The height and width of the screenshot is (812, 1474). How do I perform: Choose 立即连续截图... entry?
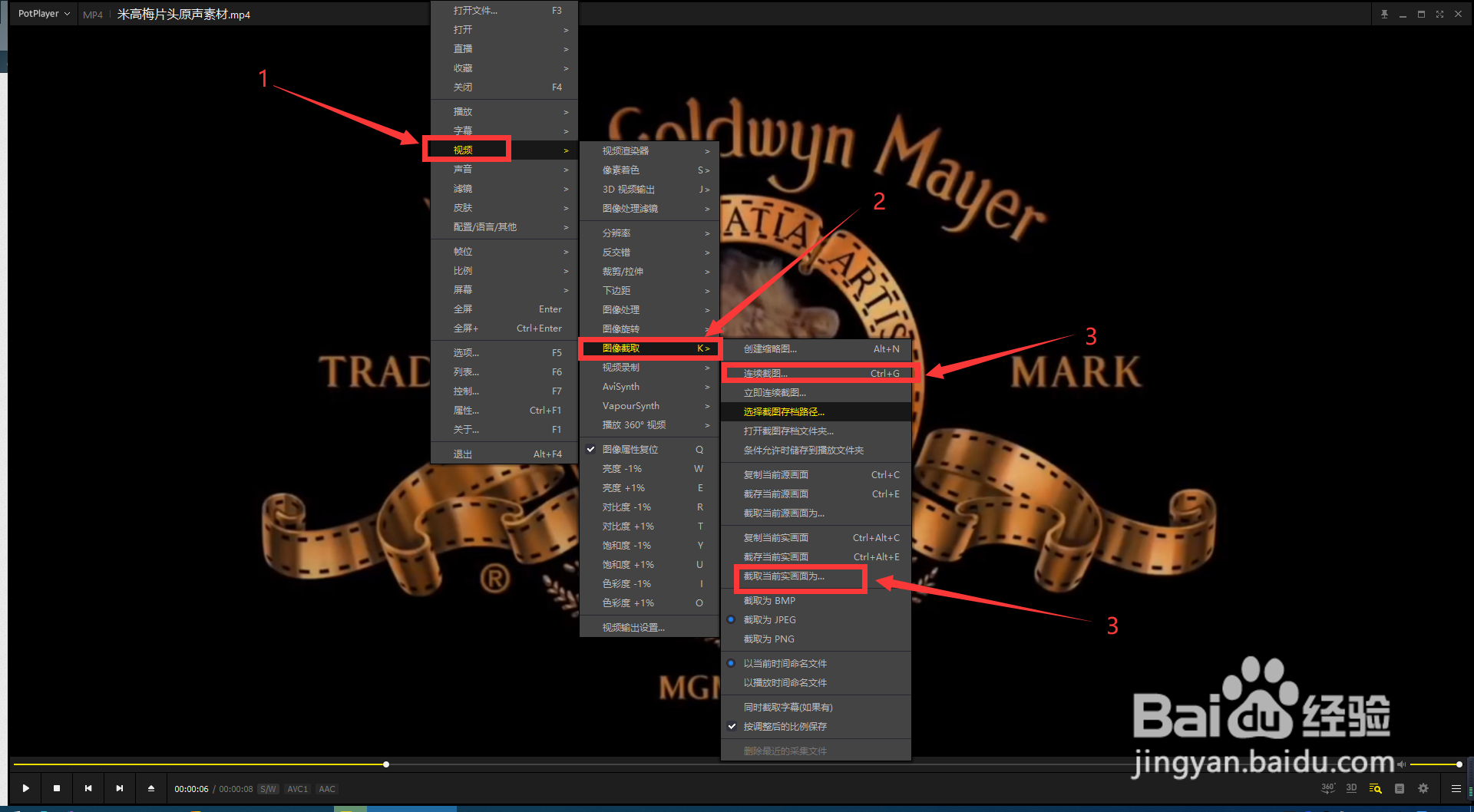[x=816, y=393]
